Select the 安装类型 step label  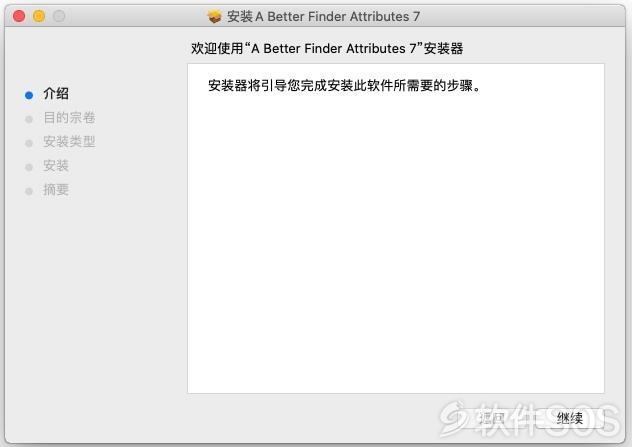point(69,141)
